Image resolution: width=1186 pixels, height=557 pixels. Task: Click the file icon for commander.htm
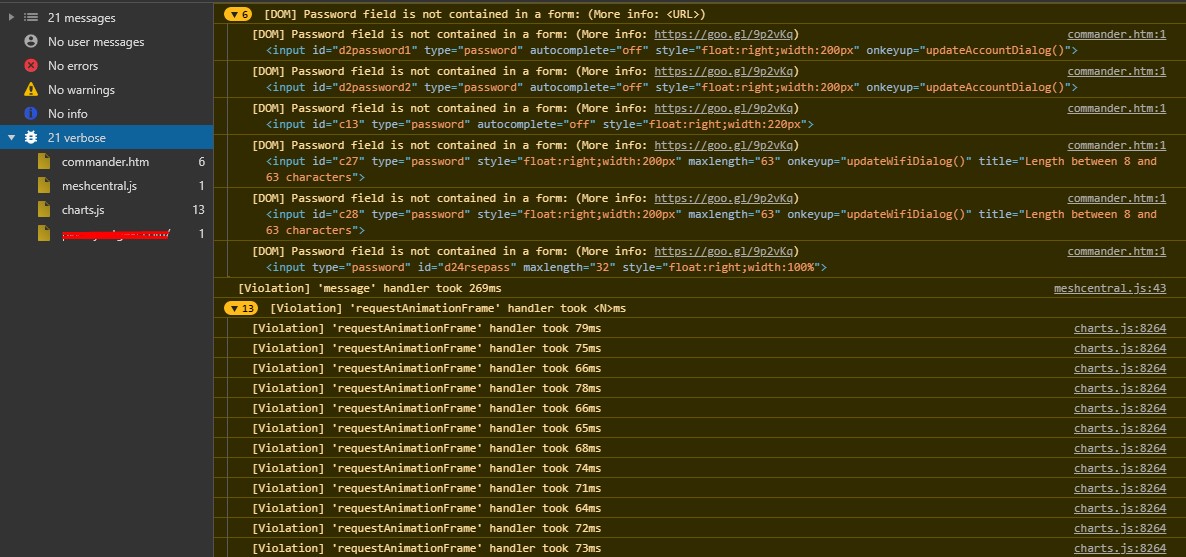pyautogui.click(x=45, y=161)
